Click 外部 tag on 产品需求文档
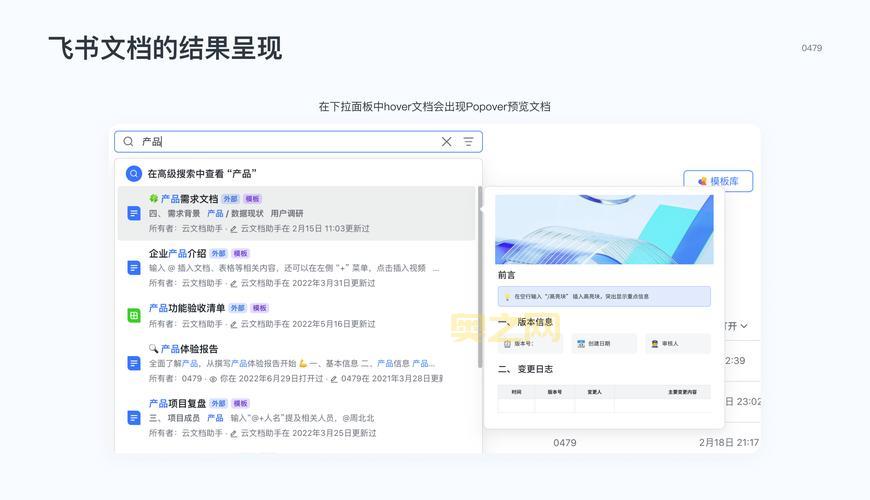Screen dimensions: 870x500 (x=230, y=199)
